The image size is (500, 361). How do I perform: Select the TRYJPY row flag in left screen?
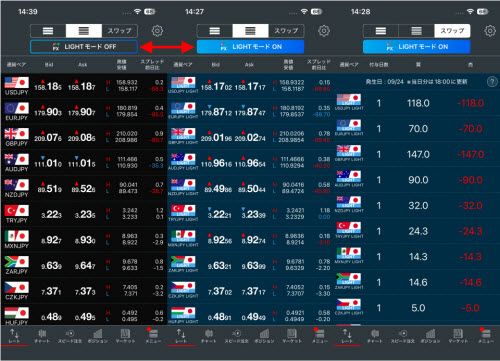[17, 210]
